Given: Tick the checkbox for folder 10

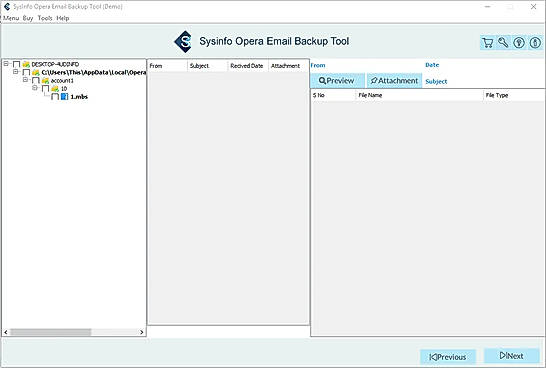Looking at the screenshot, I should 45,89.
